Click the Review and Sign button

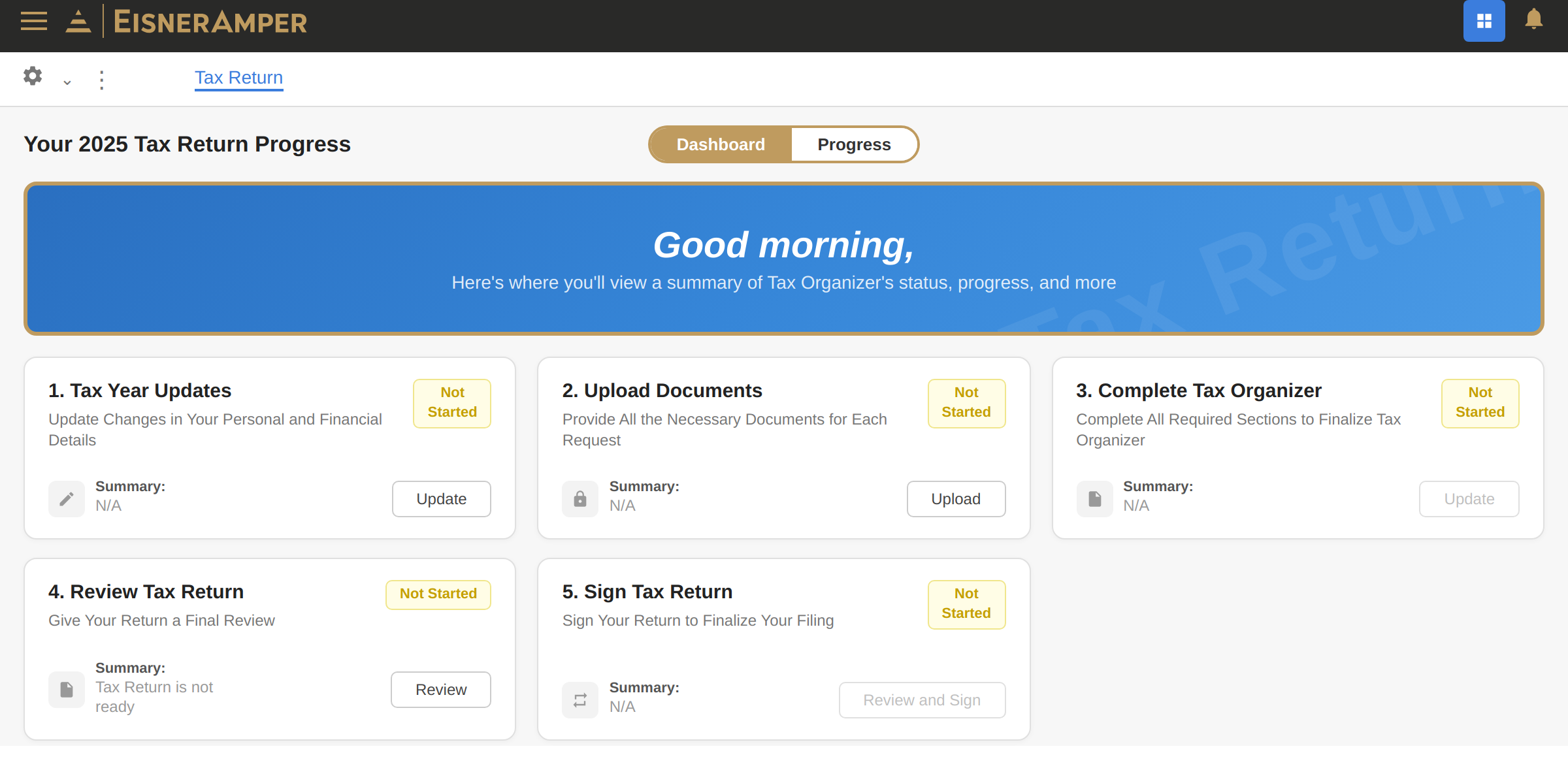coord(922,700)
